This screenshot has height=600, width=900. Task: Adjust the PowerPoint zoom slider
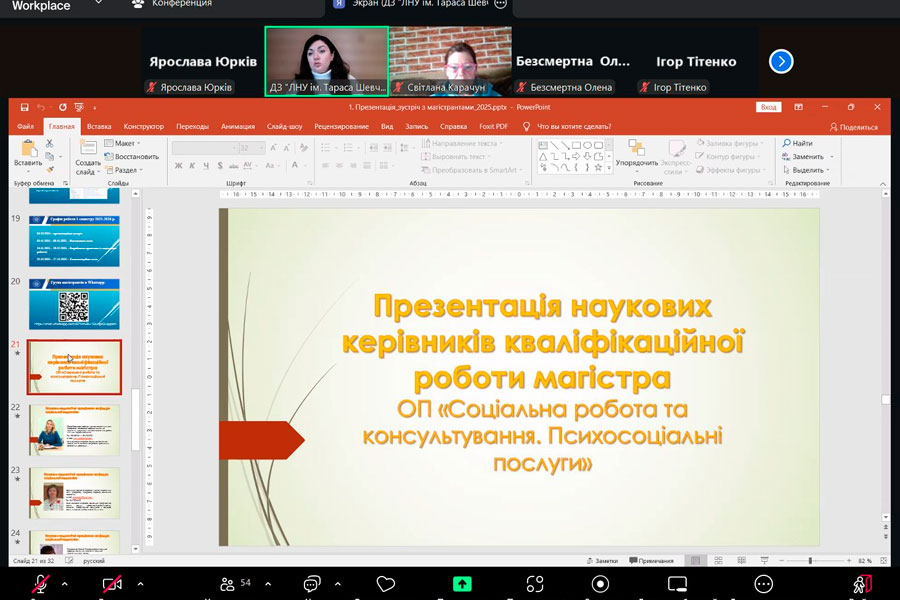pyautogui.click(x=810, y=561)
